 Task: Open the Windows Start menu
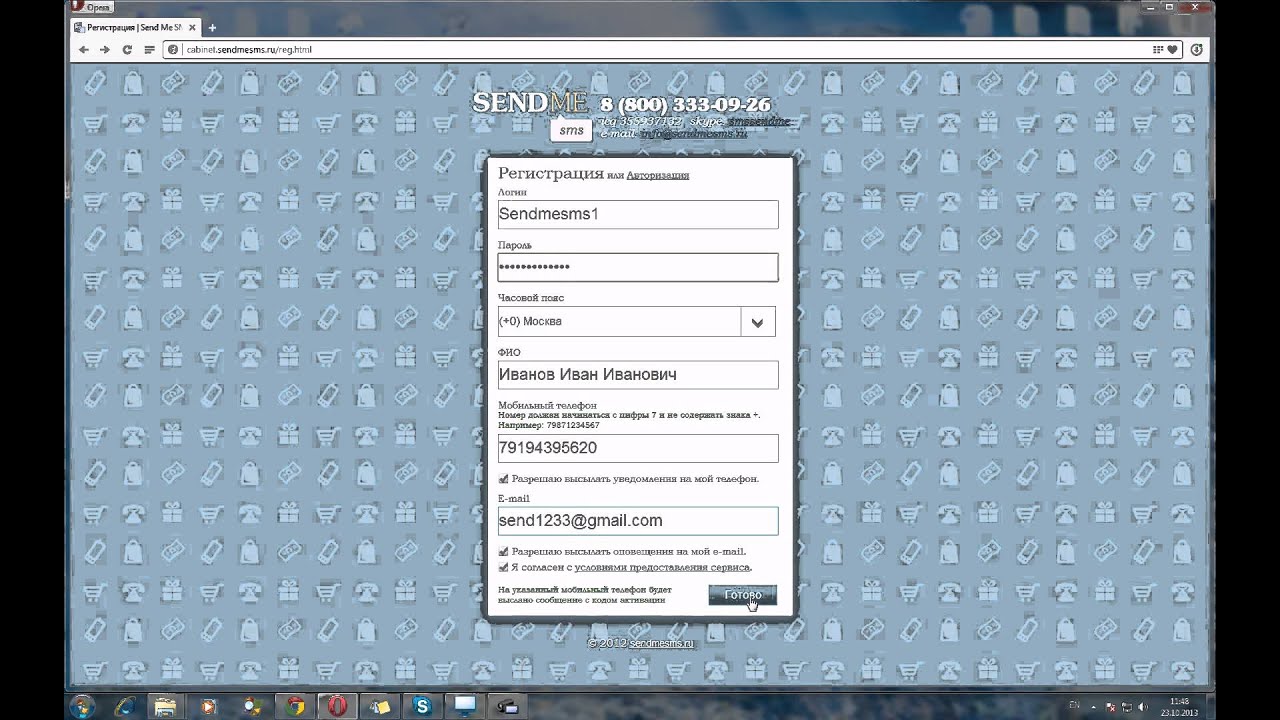(x=82, y=706)
